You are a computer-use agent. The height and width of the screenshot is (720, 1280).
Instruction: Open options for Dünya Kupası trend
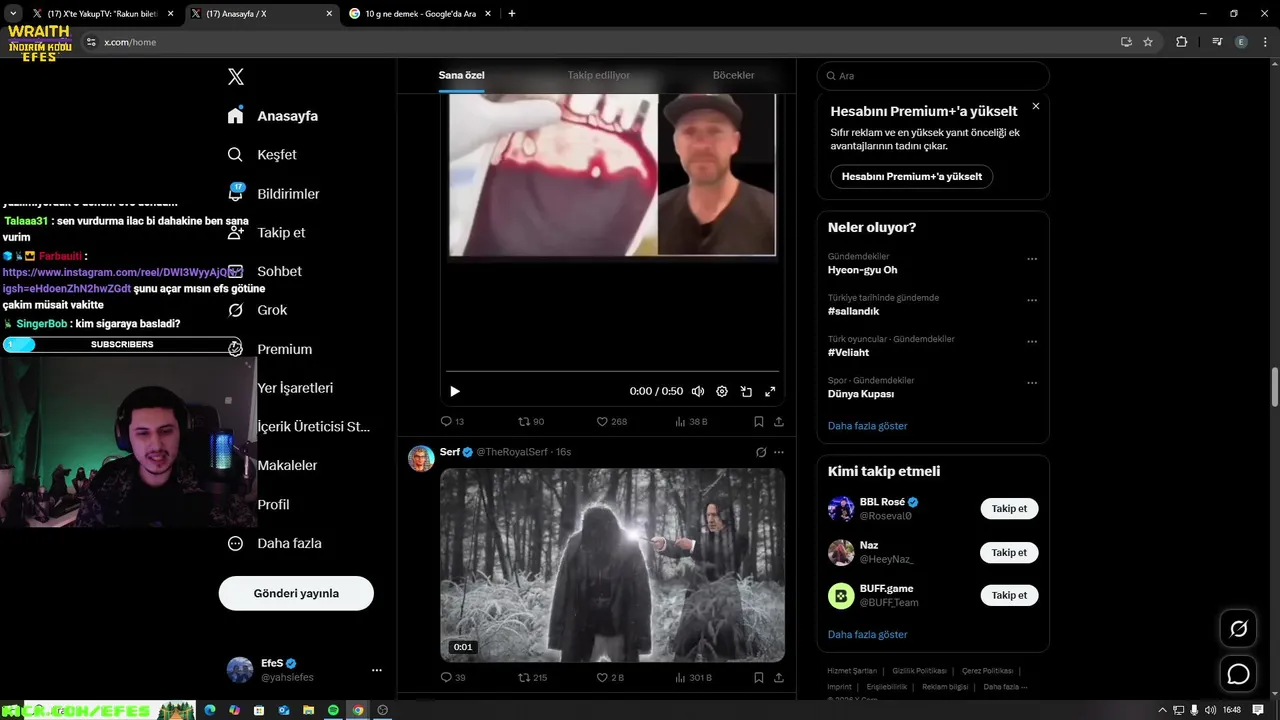(x=1032, y=383)
